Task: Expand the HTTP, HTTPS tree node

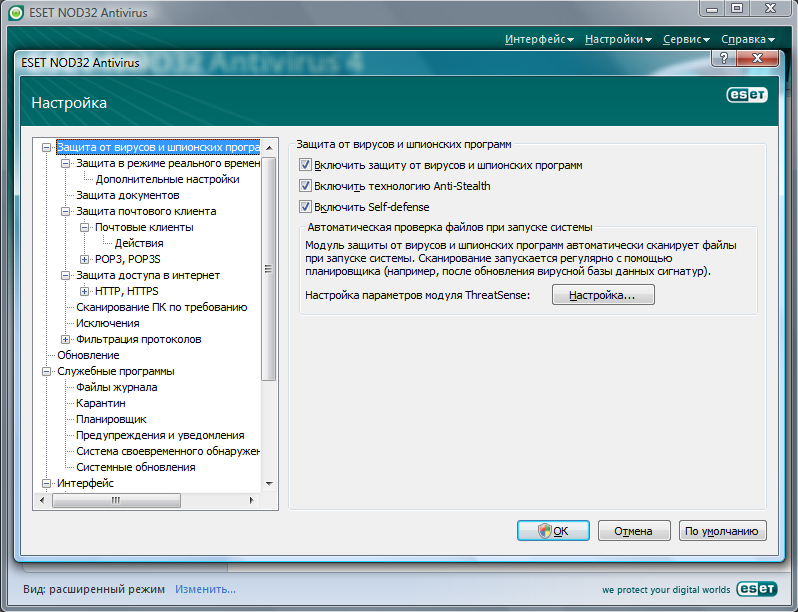Action: (x=85, y=291)
